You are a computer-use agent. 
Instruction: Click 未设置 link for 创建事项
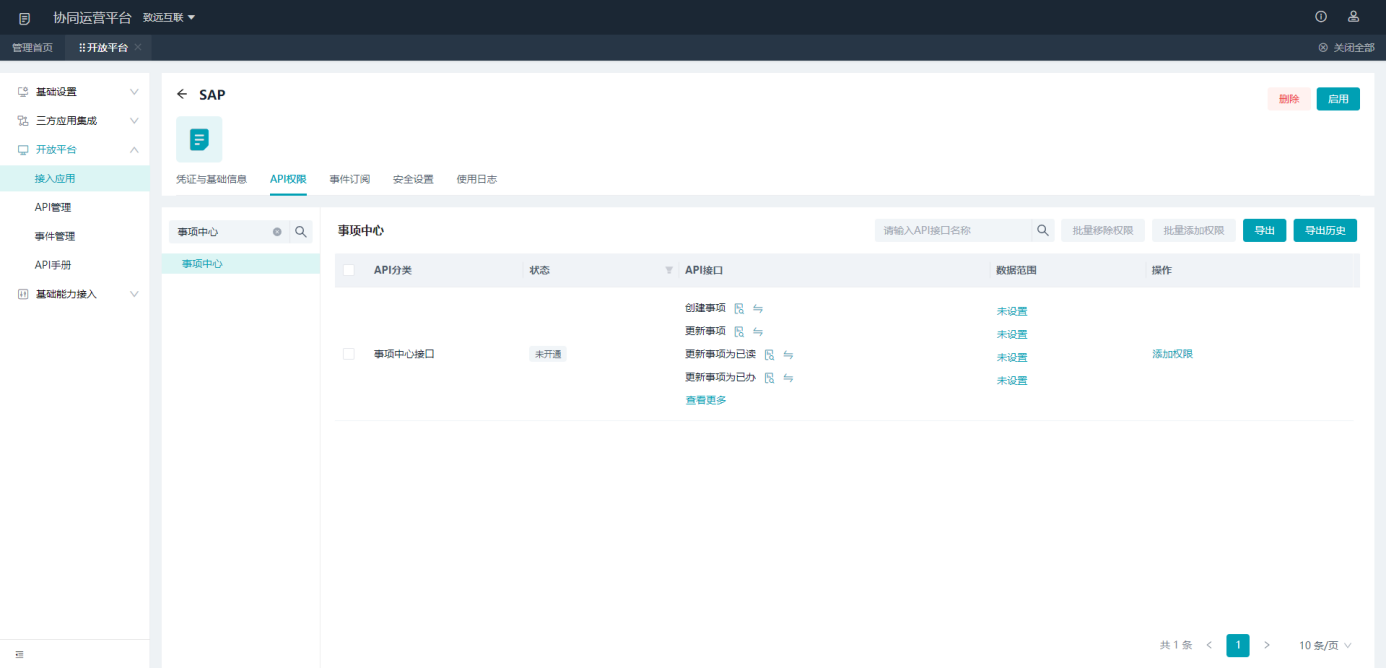(1012, 312)
